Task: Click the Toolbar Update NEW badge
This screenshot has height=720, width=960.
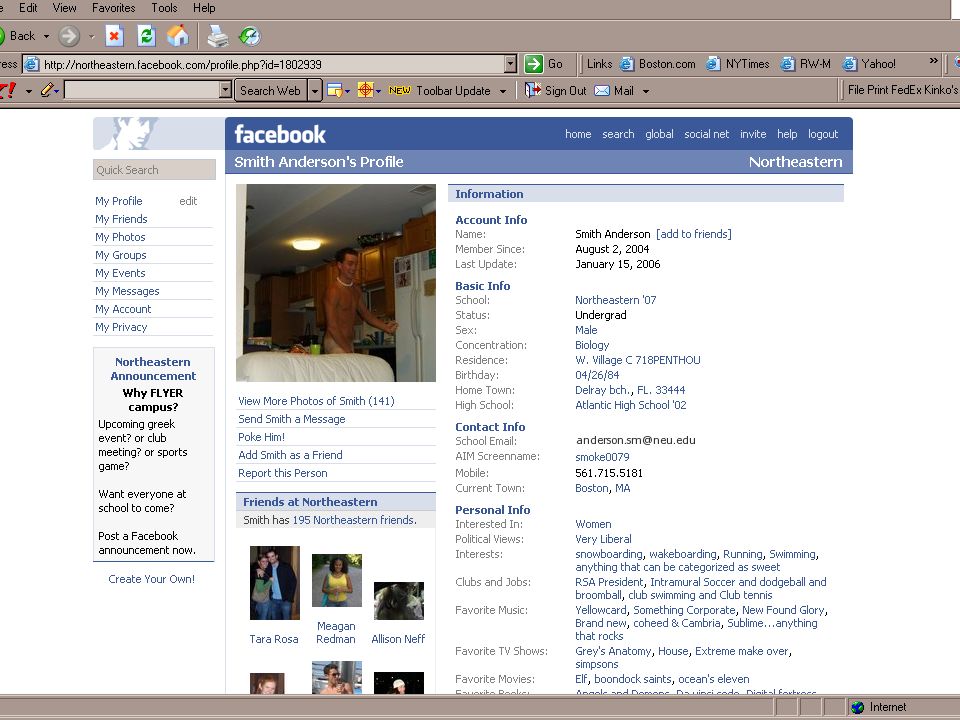Action: tap(399, 91)
